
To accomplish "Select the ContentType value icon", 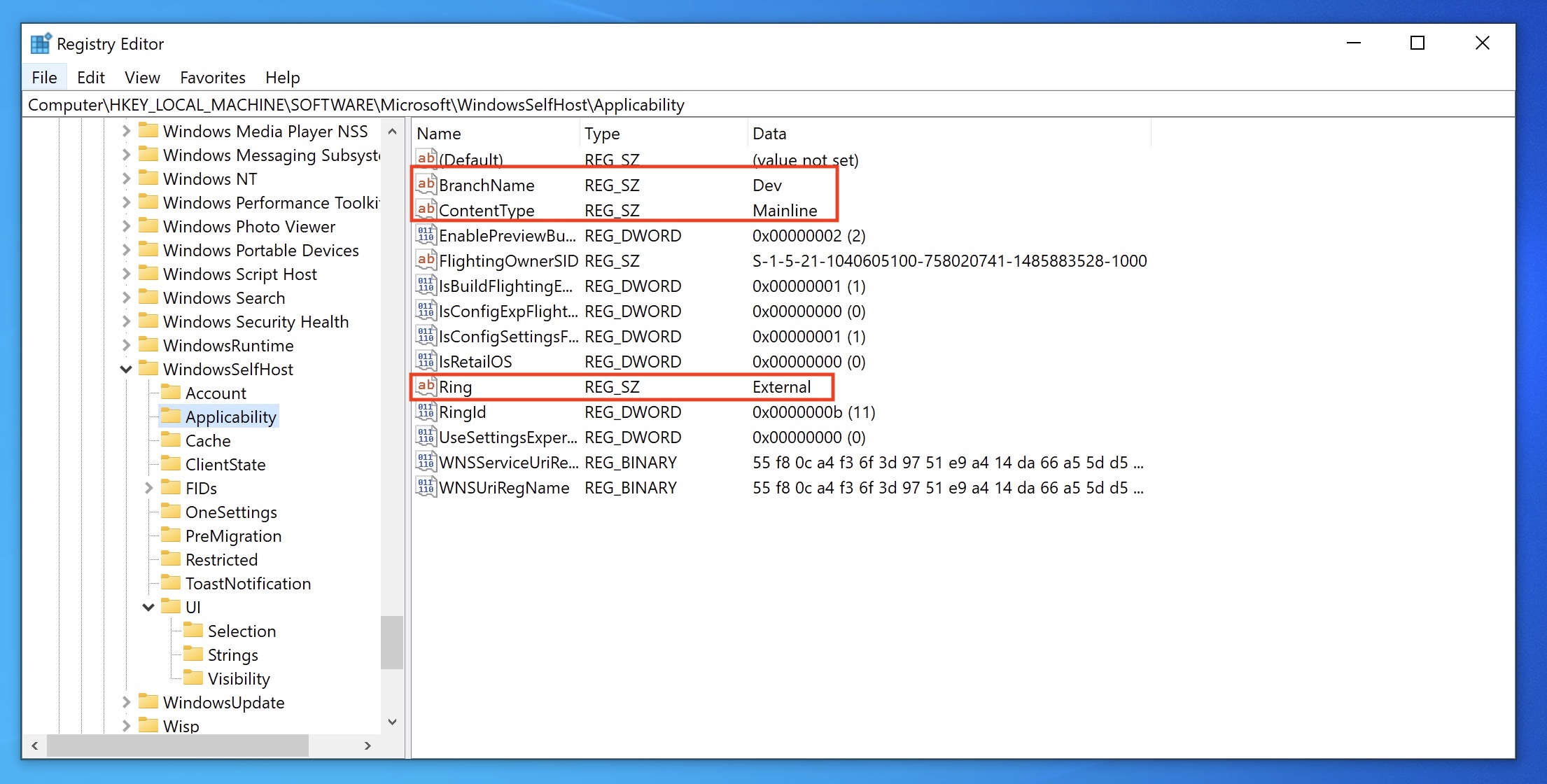I will pyautogui.click(x=426, y=210).
